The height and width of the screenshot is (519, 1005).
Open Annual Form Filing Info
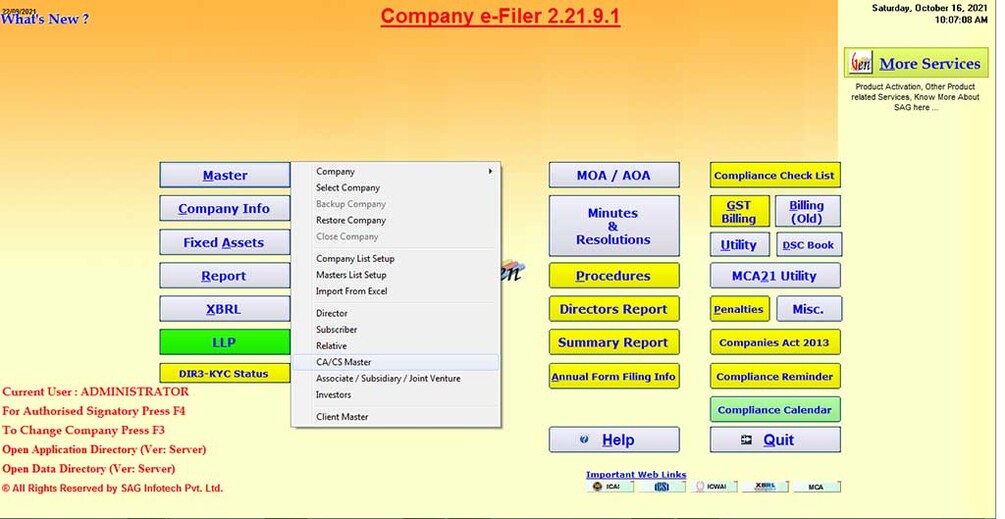pos(614,376)
